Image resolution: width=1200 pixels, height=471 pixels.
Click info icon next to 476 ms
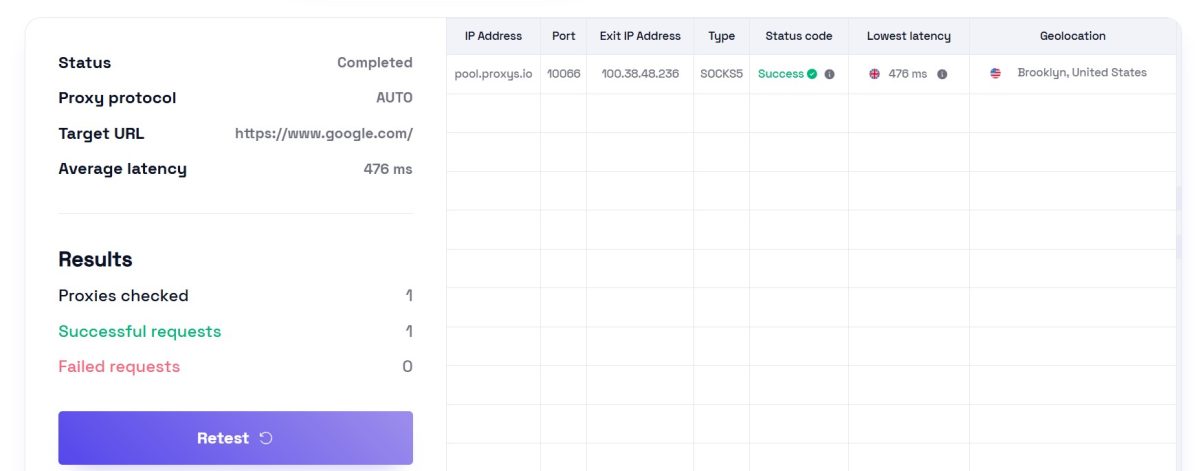coord(942,74)
